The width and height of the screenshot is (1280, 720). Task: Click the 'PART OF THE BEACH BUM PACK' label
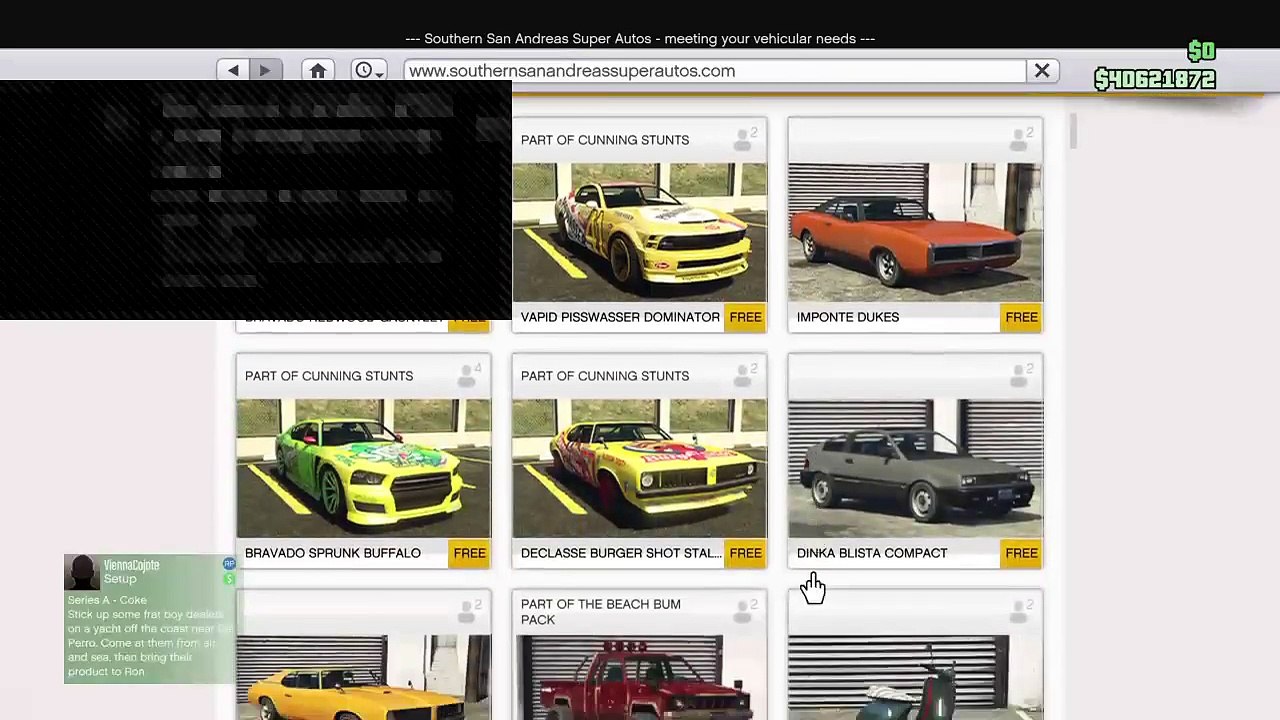click(x=601, y=612)
